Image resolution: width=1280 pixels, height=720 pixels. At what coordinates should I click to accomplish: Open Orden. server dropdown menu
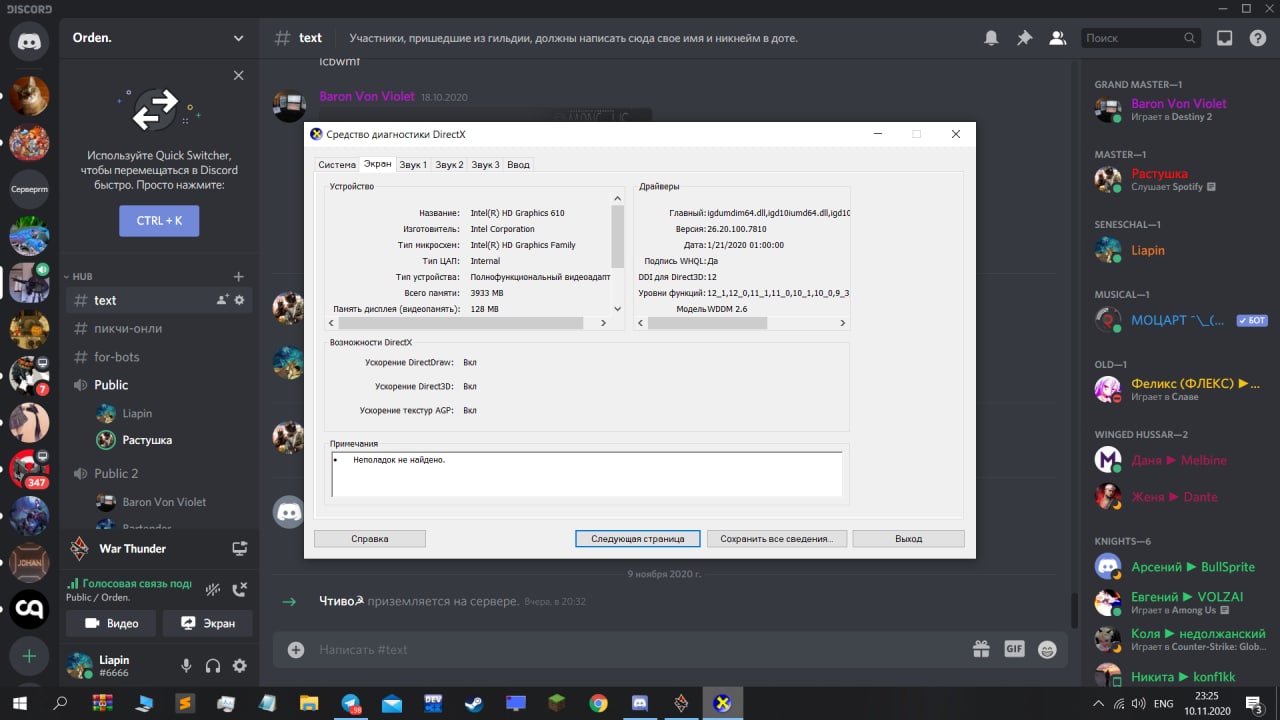pyautogui.click(x=158, y=38)
